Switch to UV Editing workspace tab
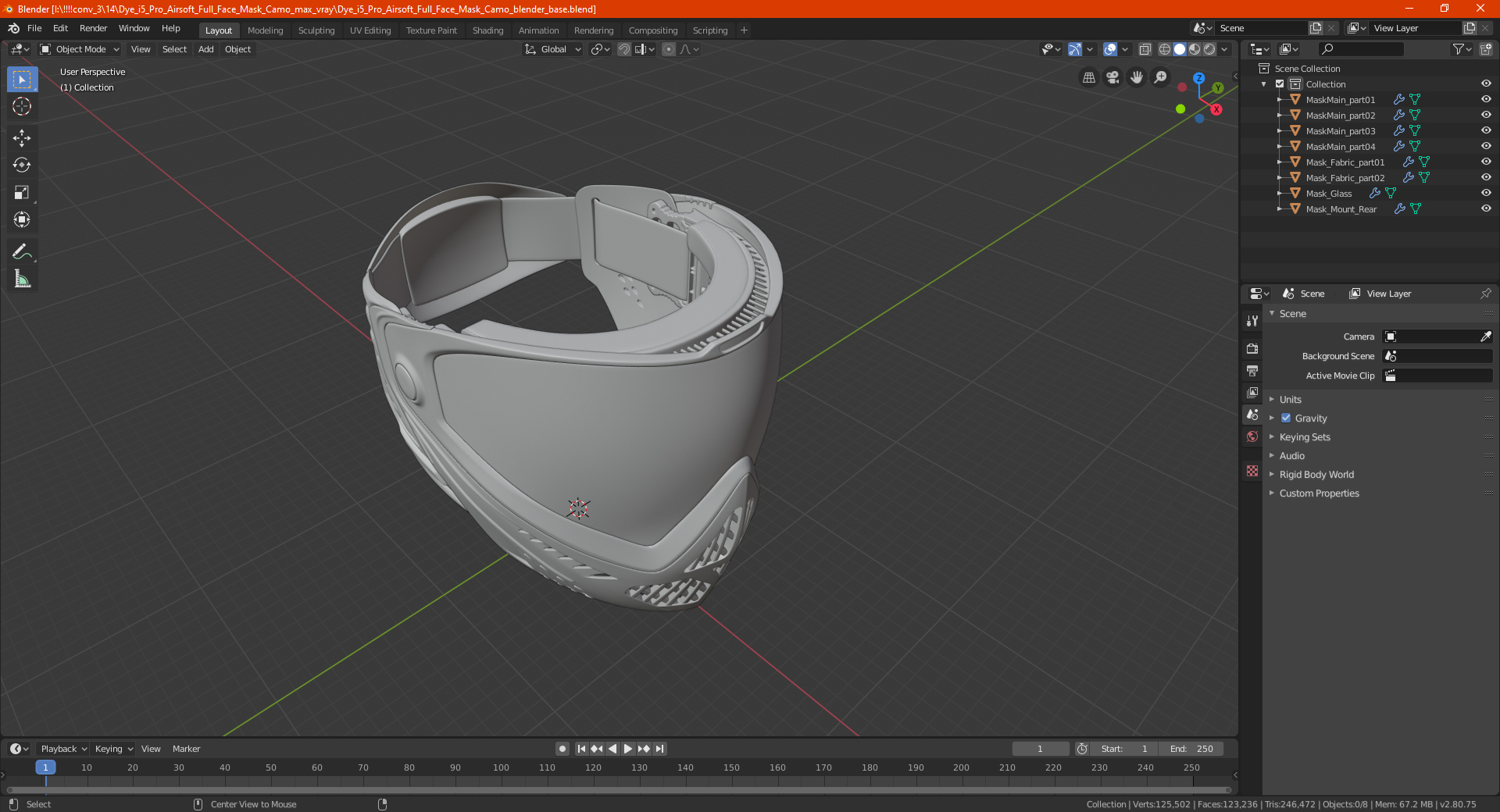Viewport: 1500px width, 812px height. (x=370, y=30)
